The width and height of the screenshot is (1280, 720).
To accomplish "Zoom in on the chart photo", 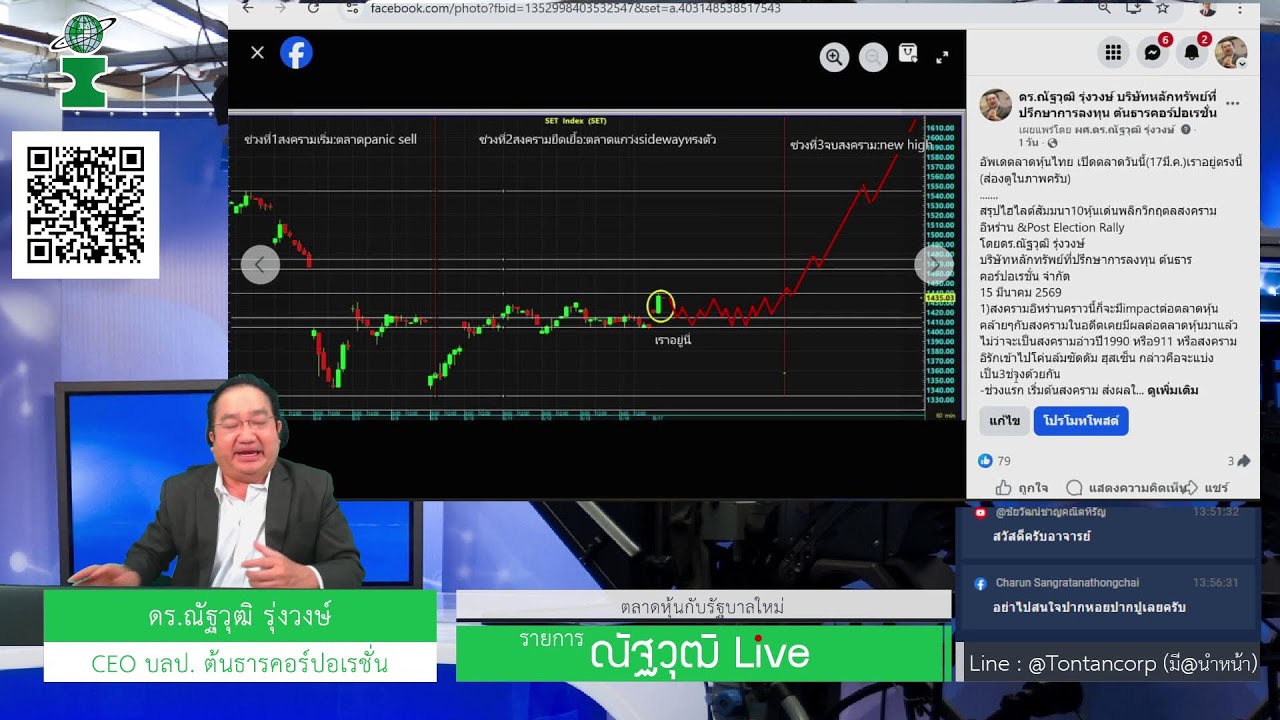I will pyautogui.click(x=834, y=57).
